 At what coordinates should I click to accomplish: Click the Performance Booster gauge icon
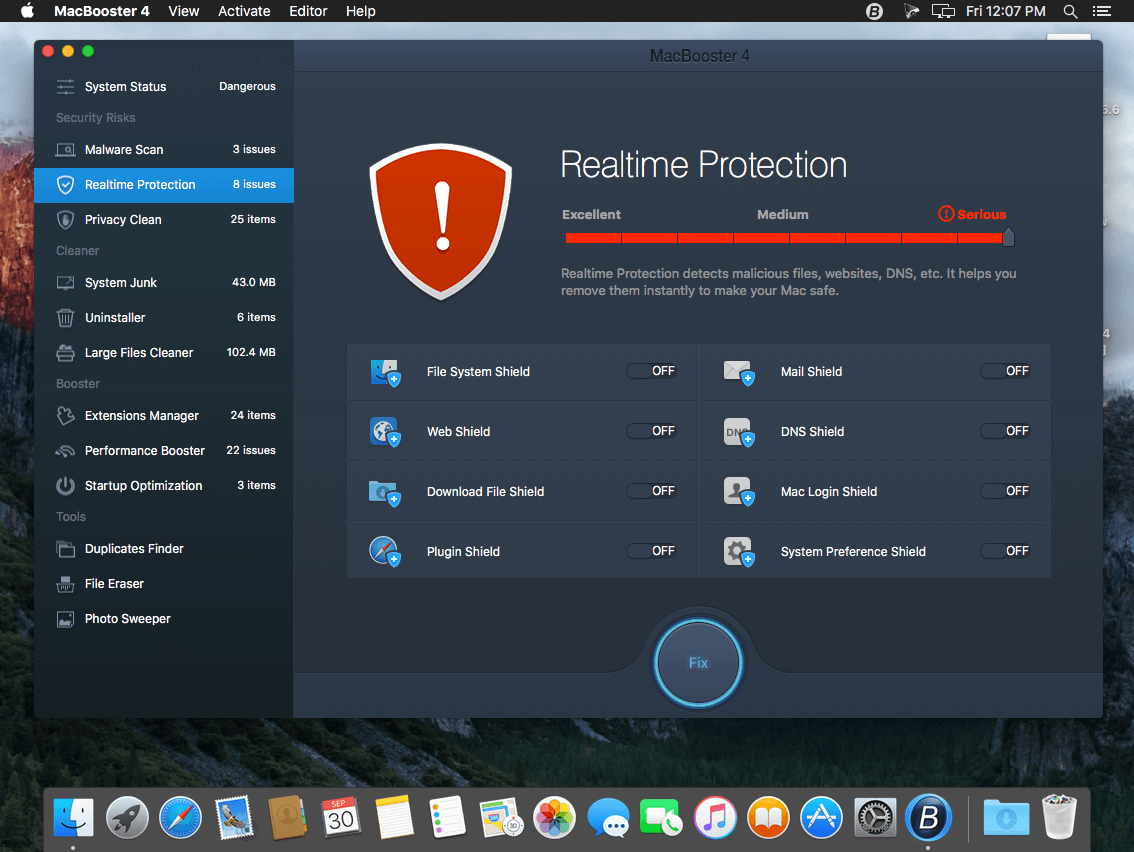pos(65,451)
